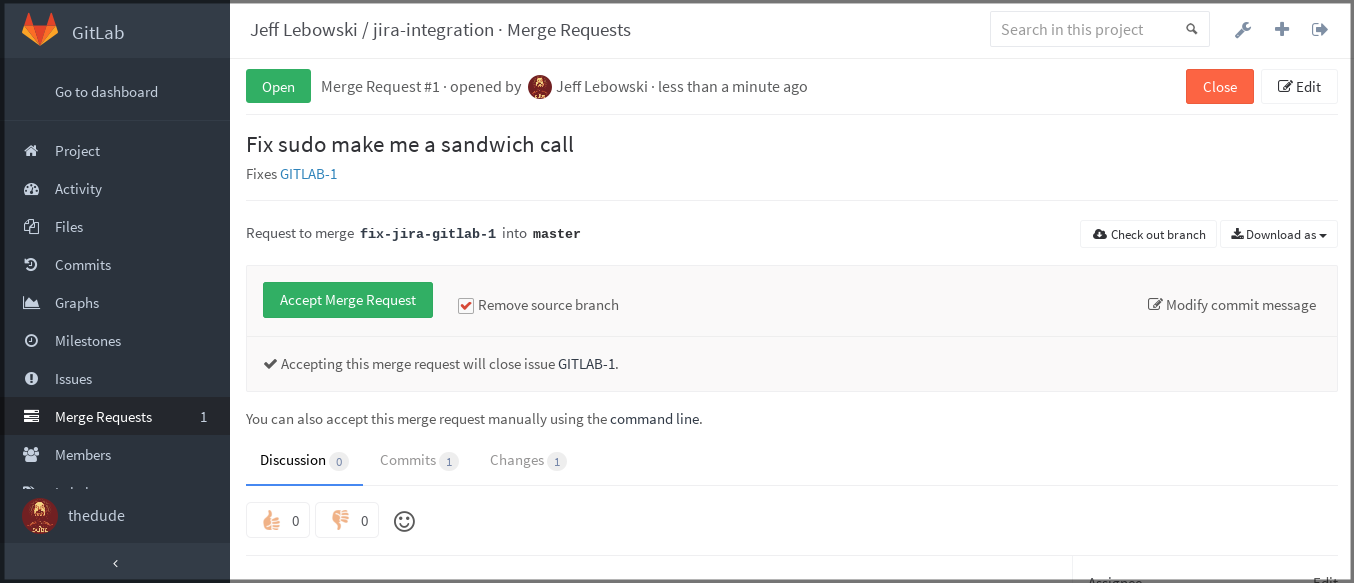Open the Files sidebar icon
1354x583 pixels.
(33, 227)
